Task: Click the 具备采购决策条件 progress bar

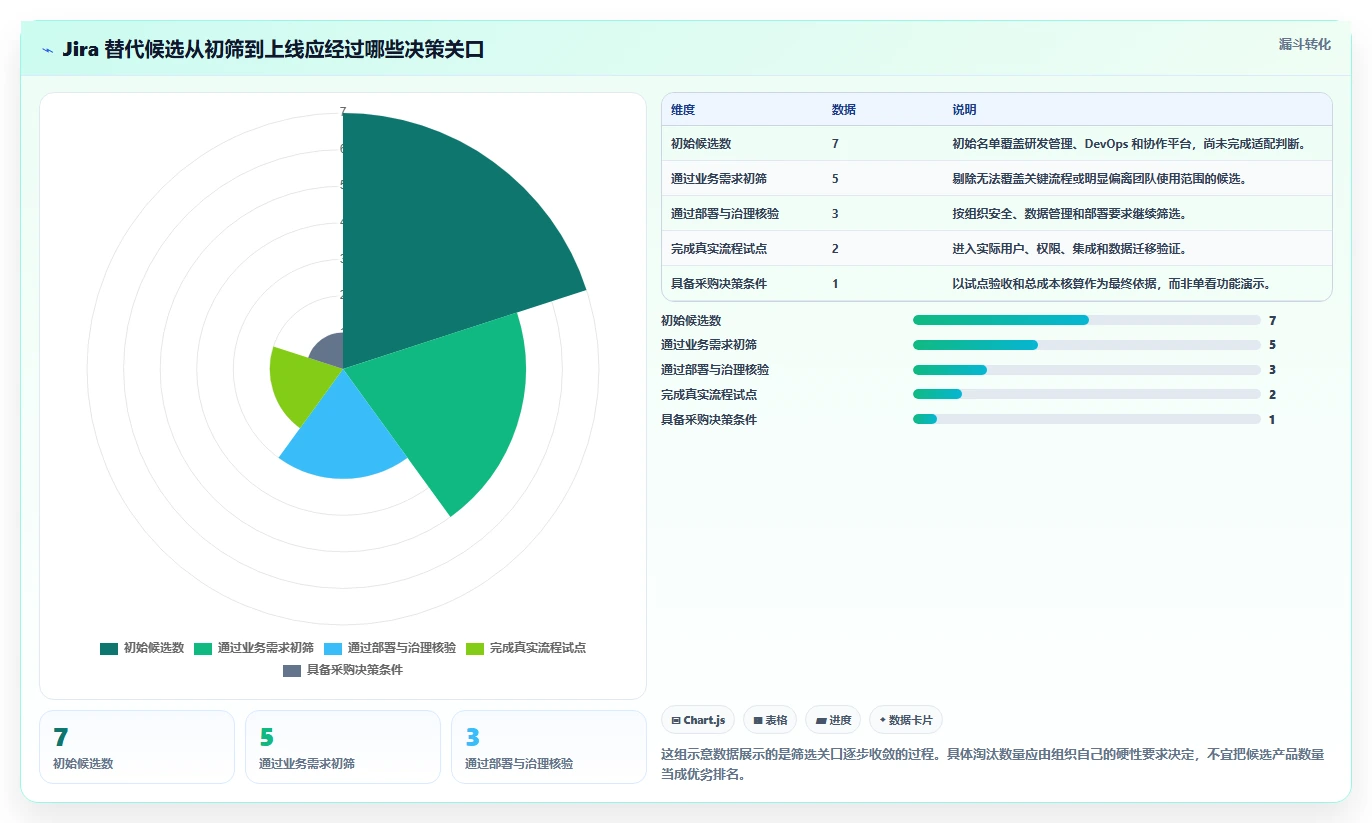Action: (1086, 420)
